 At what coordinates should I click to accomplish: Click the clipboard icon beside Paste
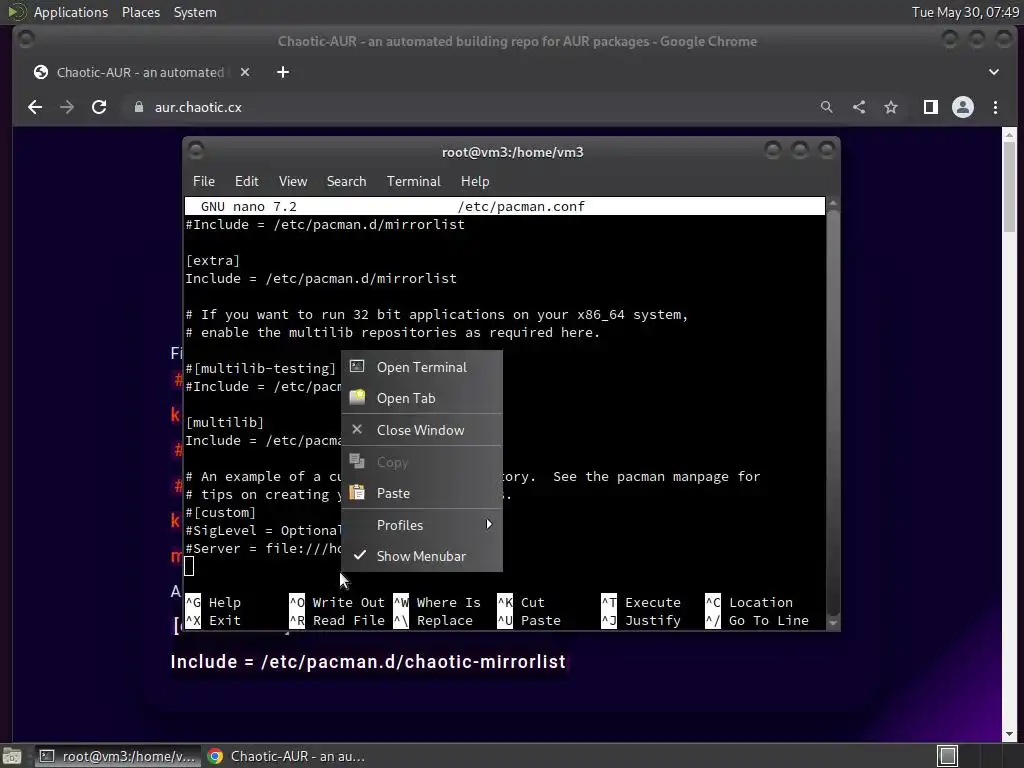pyautogui.click(x=357, y=492)
